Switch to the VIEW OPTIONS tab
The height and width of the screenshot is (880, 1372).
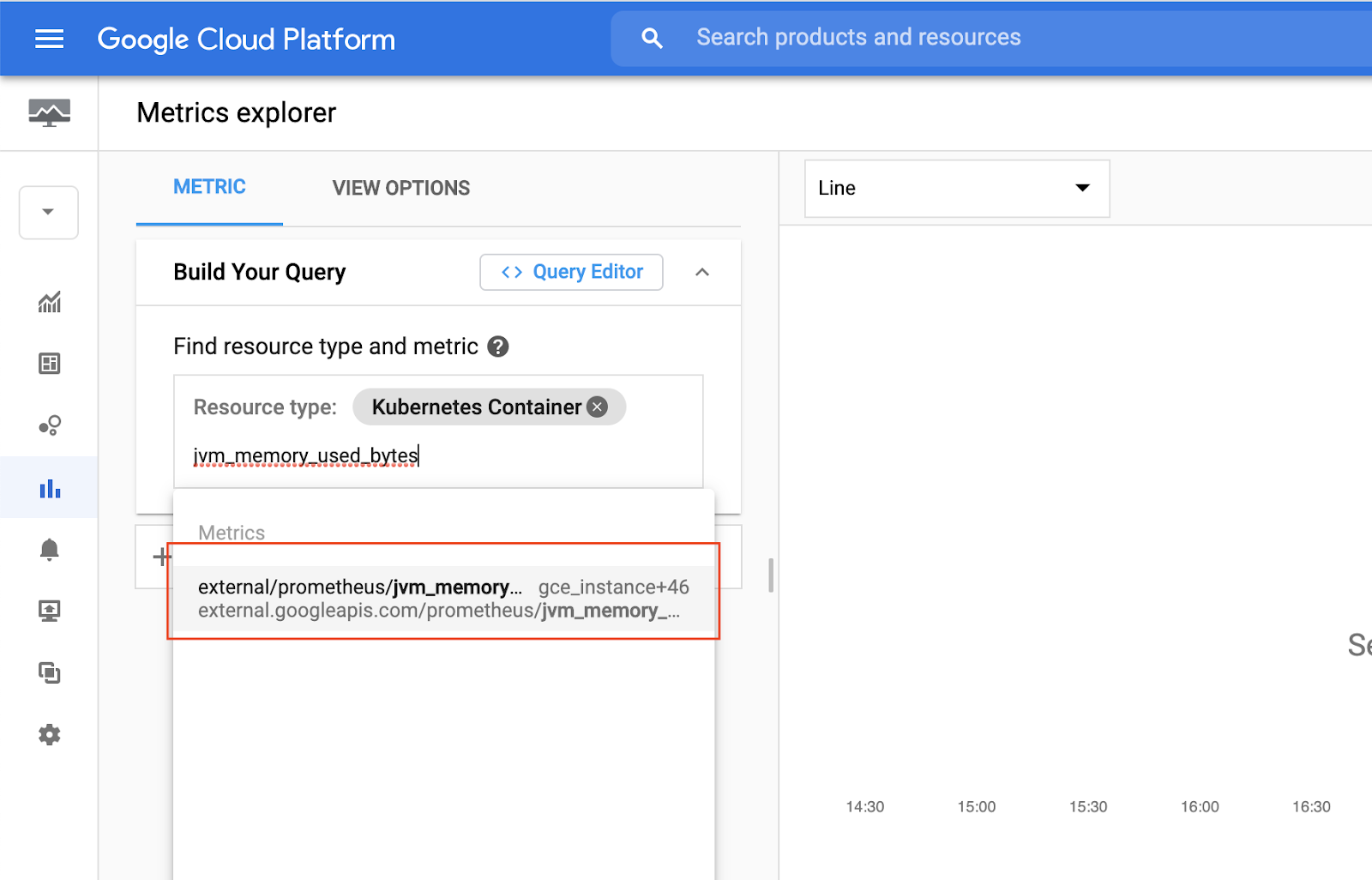coord(400,188)
